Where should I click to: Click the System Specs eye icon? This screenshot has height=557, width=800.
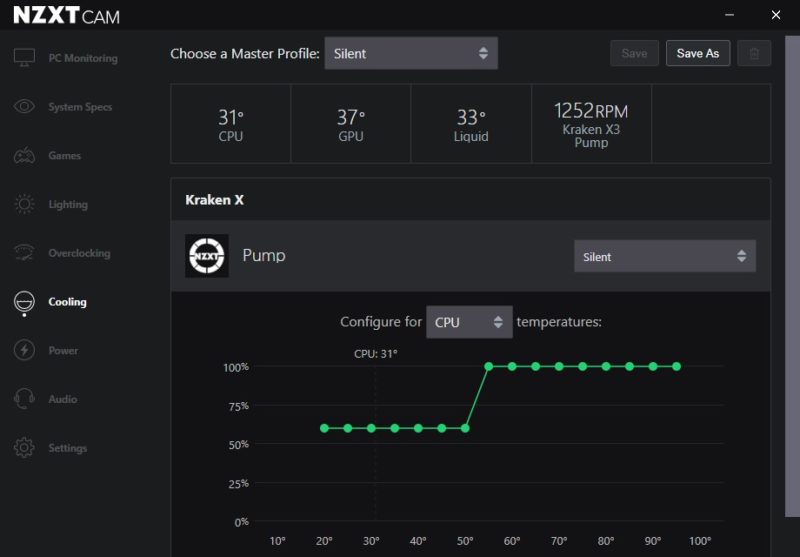click(x=24, y=106)
